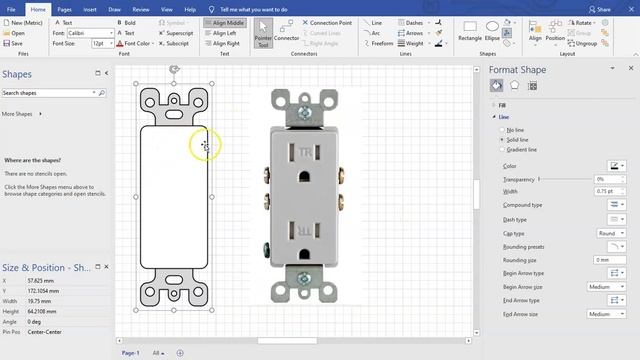
Task: Open the line Color swatch picker
Action: click(616, 166)
